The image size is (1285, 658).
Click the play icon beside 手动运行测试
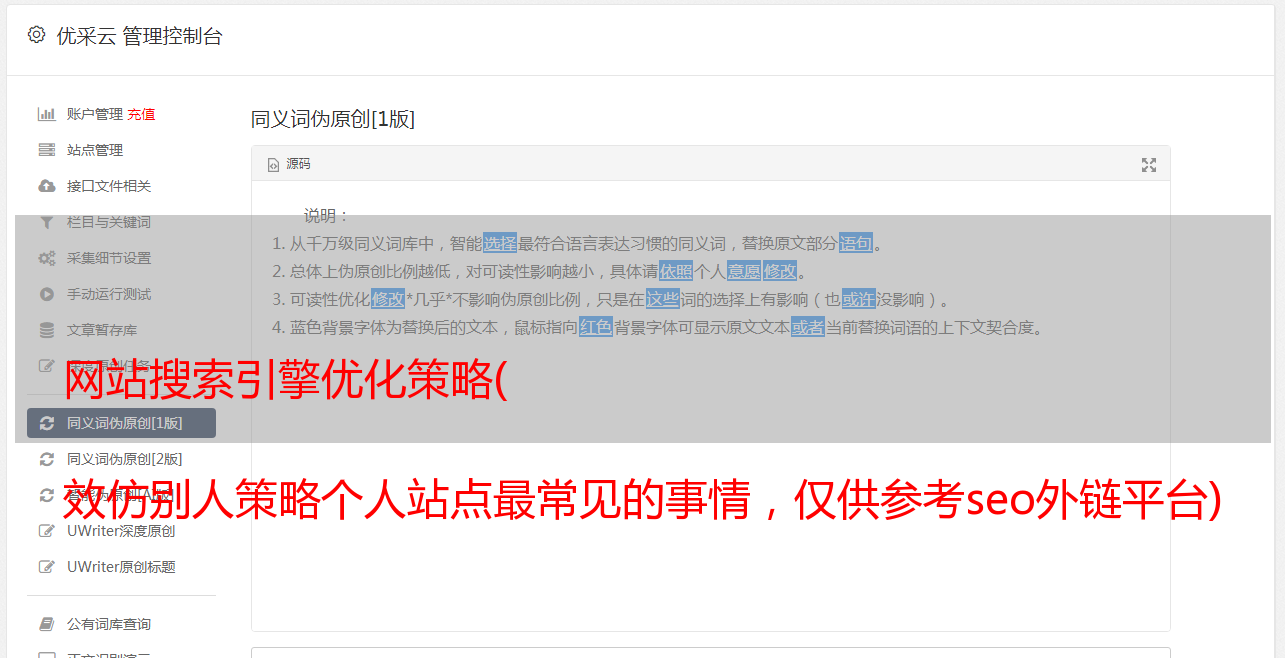46,294
